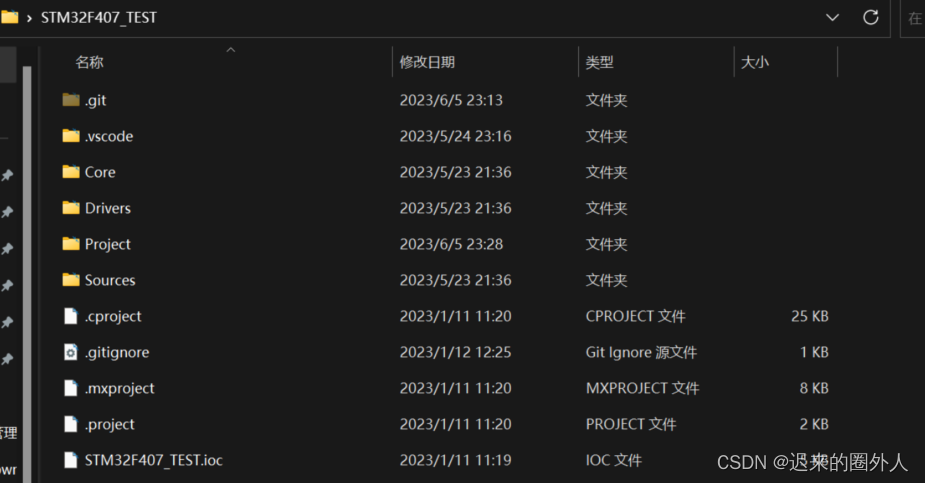Click the breadcrumb chevron before STM32F407_TEST
This screenshot has height=483, width=925.
tap(29, 18)
